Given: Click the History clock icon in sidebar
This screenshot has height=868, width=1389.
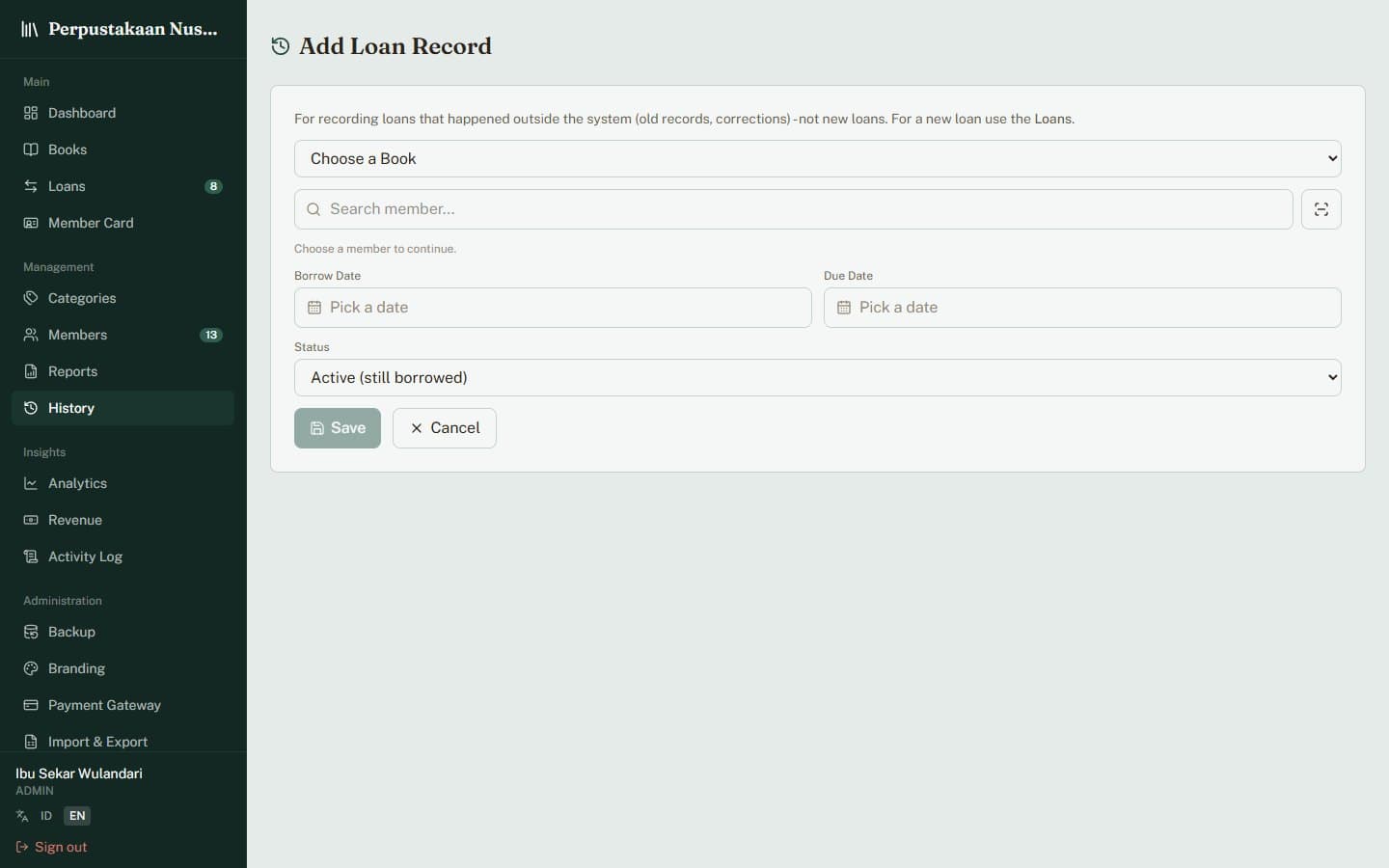Looking at the screenshot, I should click(x=31, y=408).
